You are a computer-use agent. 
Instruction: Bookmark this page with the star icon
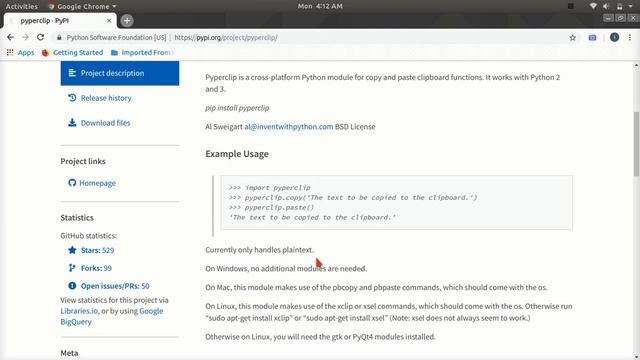click(572, 38)
